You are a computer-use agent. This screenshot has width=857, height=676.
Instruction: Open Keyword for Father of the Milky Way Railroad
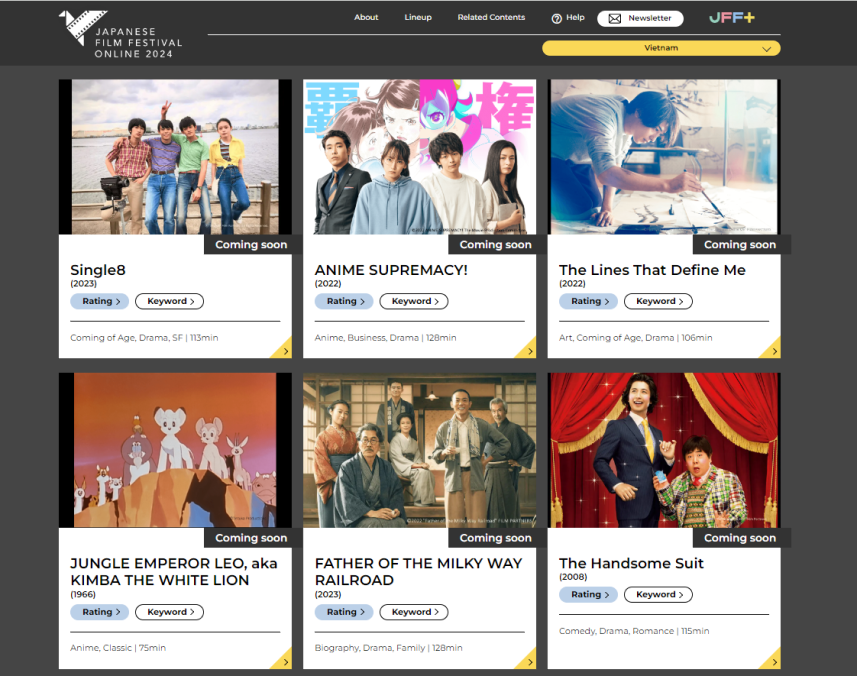click(x=414, y=612)
